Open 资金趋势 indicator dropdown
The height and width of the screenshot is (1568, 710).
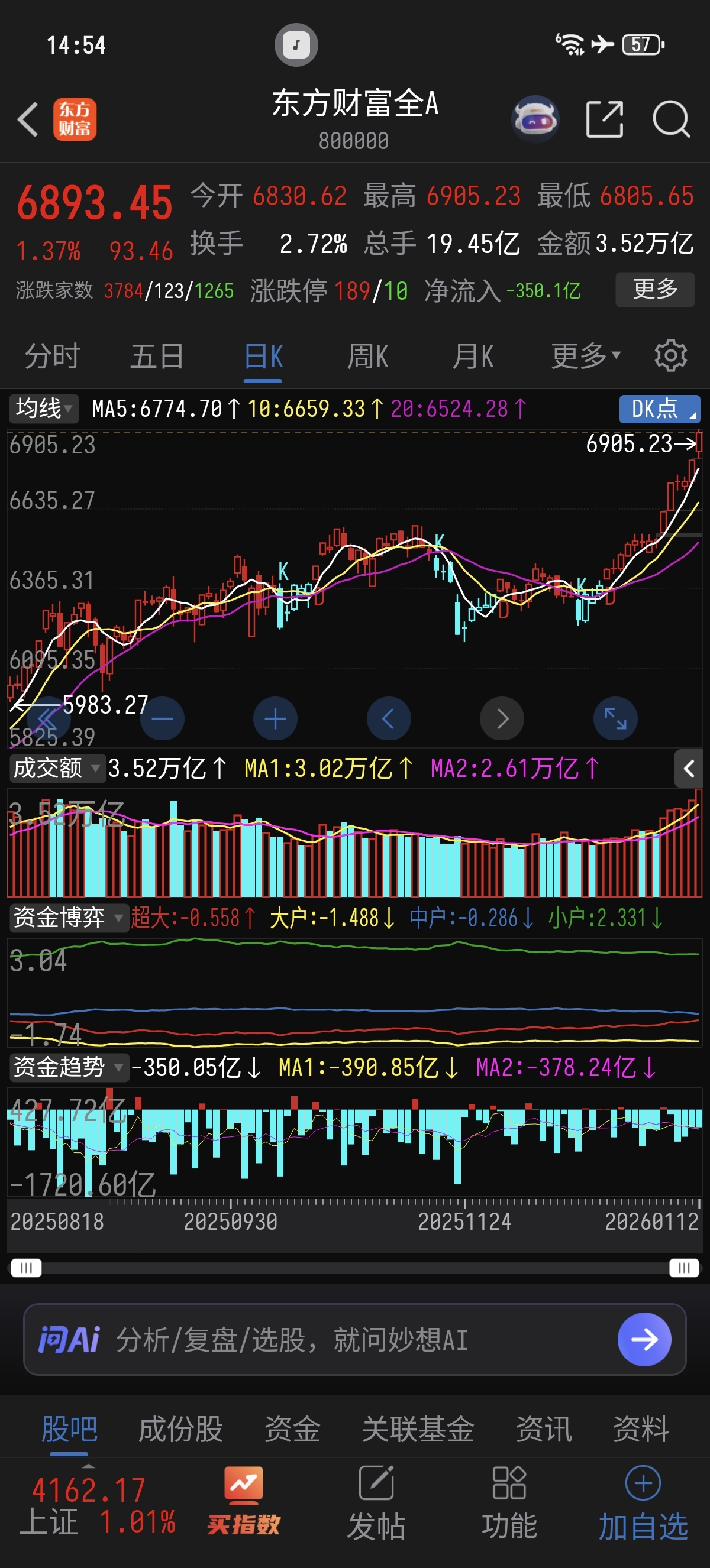[68, 1067]
